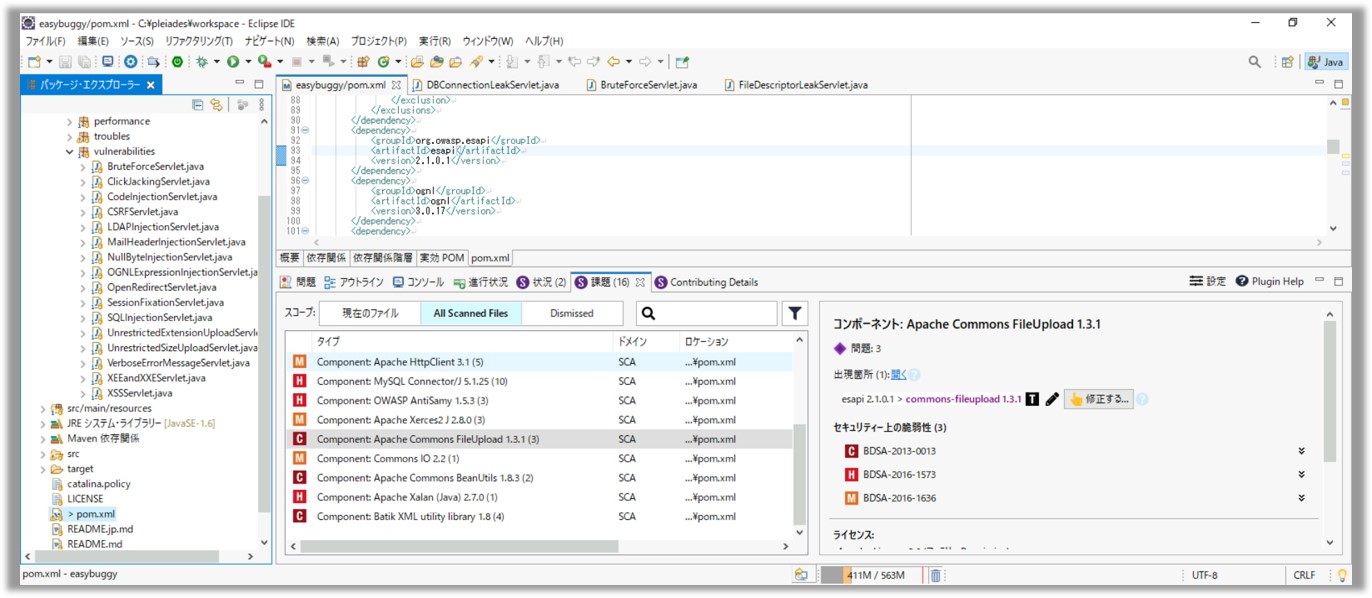Click the green Run toolbar button
Screen dimensions: 1372x598
pos(232,62)
